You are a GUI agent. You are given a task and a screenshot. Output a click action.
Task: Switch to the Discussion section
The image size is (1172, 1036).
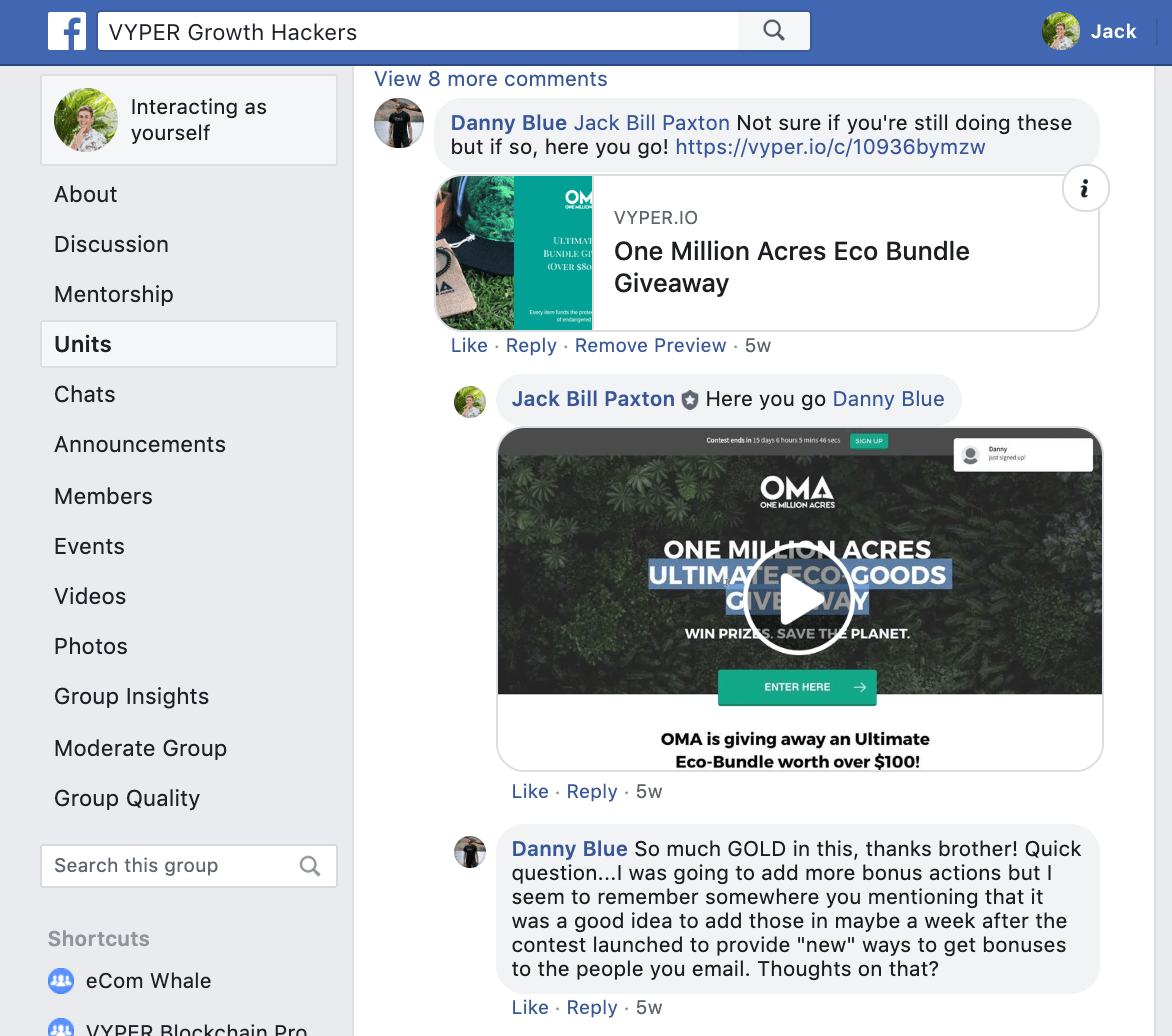[111, 244]
